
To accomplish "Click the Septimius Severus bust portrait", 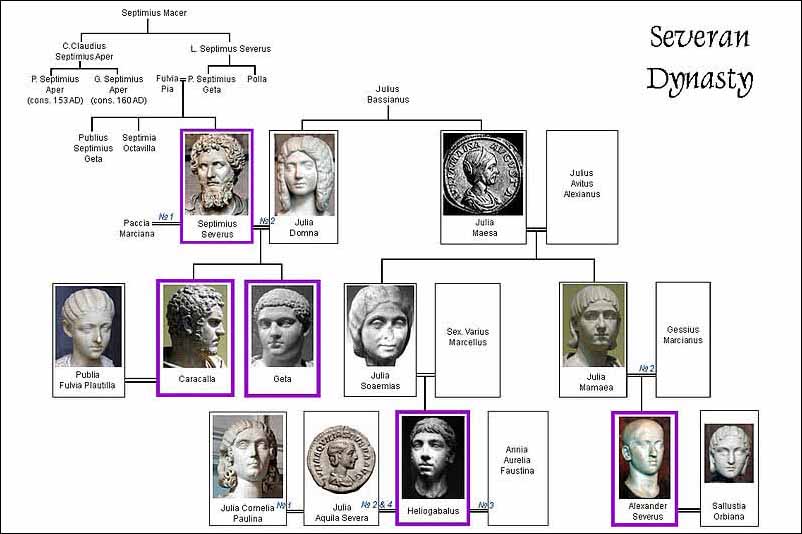I will pos(217,173).
